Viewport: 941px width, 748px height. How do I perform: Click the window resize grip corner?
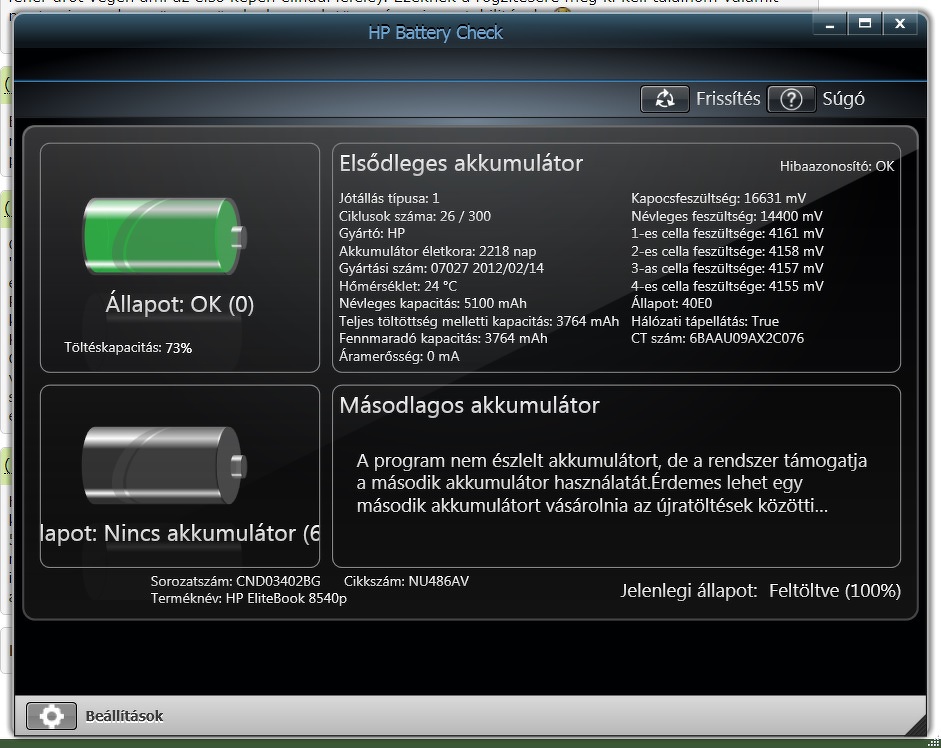coord(916,725)
